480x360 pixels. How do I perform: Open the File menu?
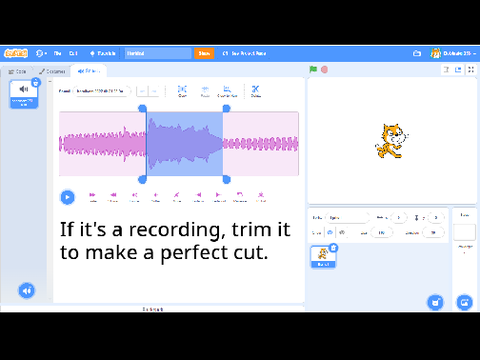coord(57,53)
